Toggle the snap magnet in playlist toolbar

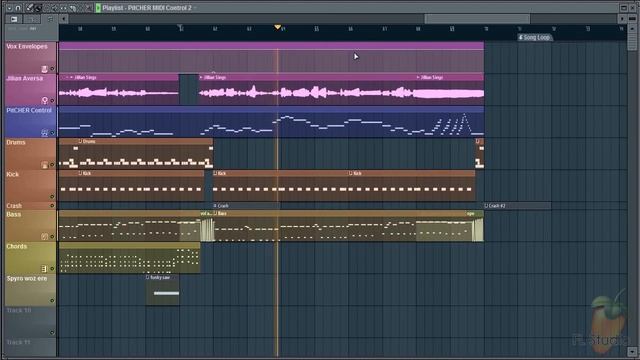pos(18,8)
